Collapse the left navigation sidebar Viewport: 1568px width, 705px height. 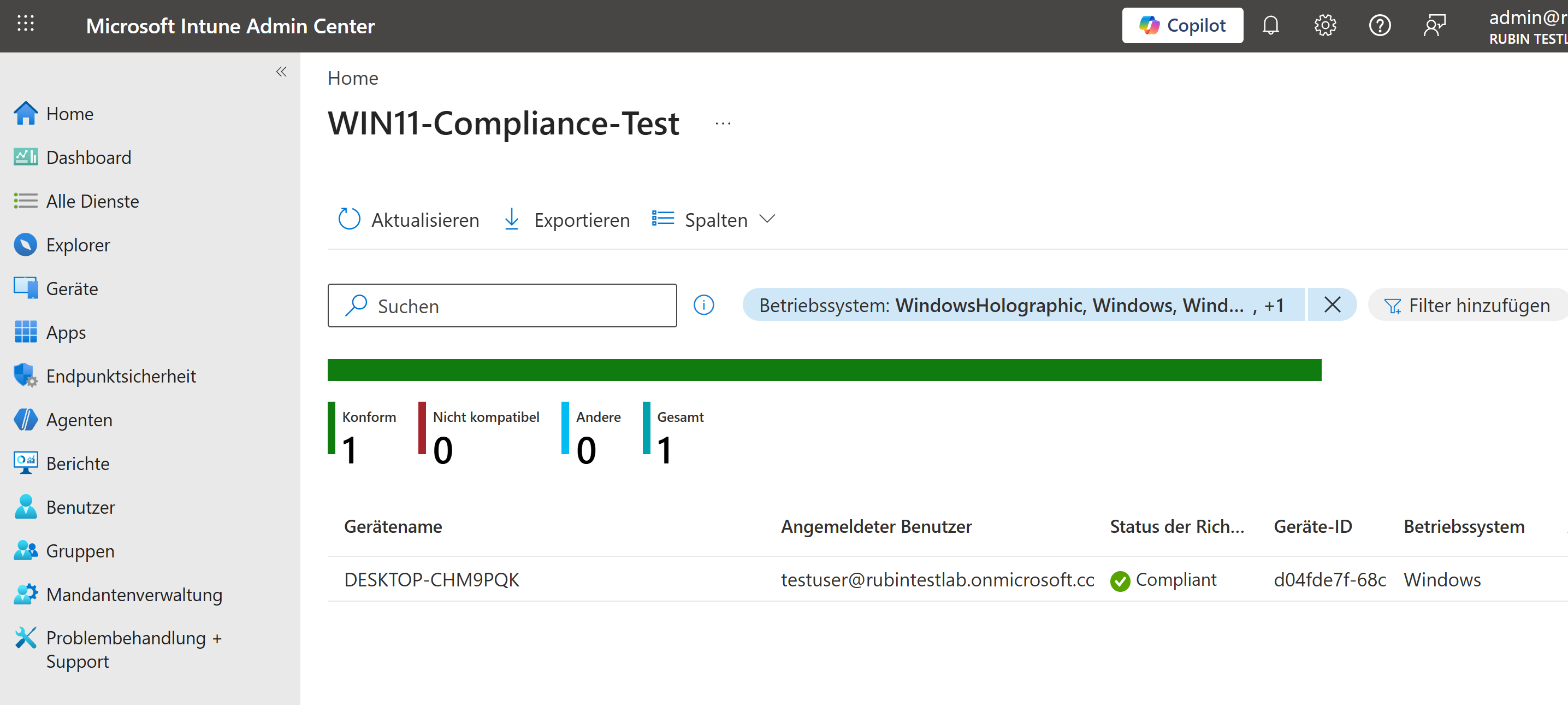pos(281,72)
